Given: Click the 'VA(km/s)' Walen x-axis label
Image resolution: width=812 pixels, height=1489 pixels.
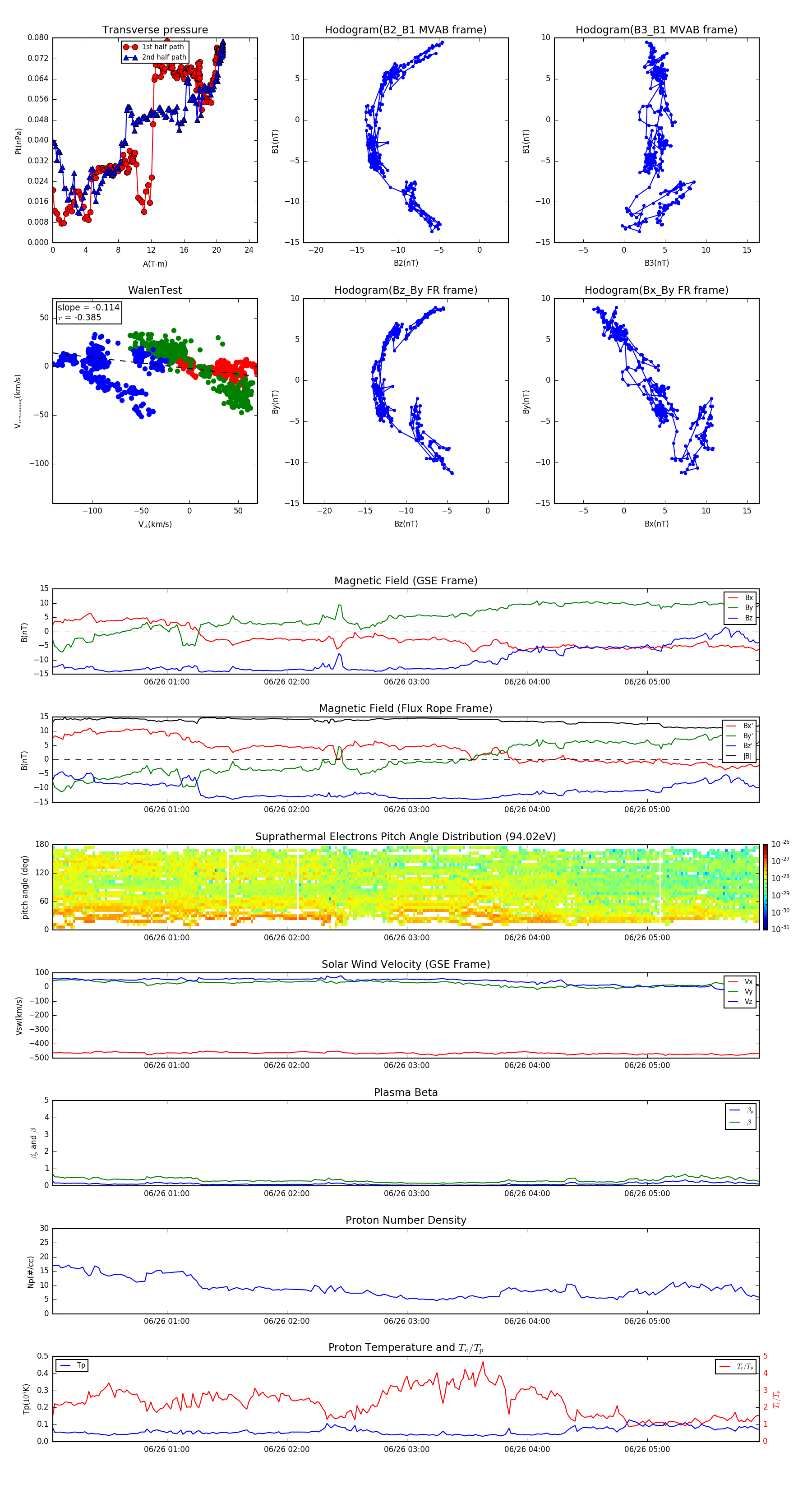Looking at the screenshot, I should 155,525.
